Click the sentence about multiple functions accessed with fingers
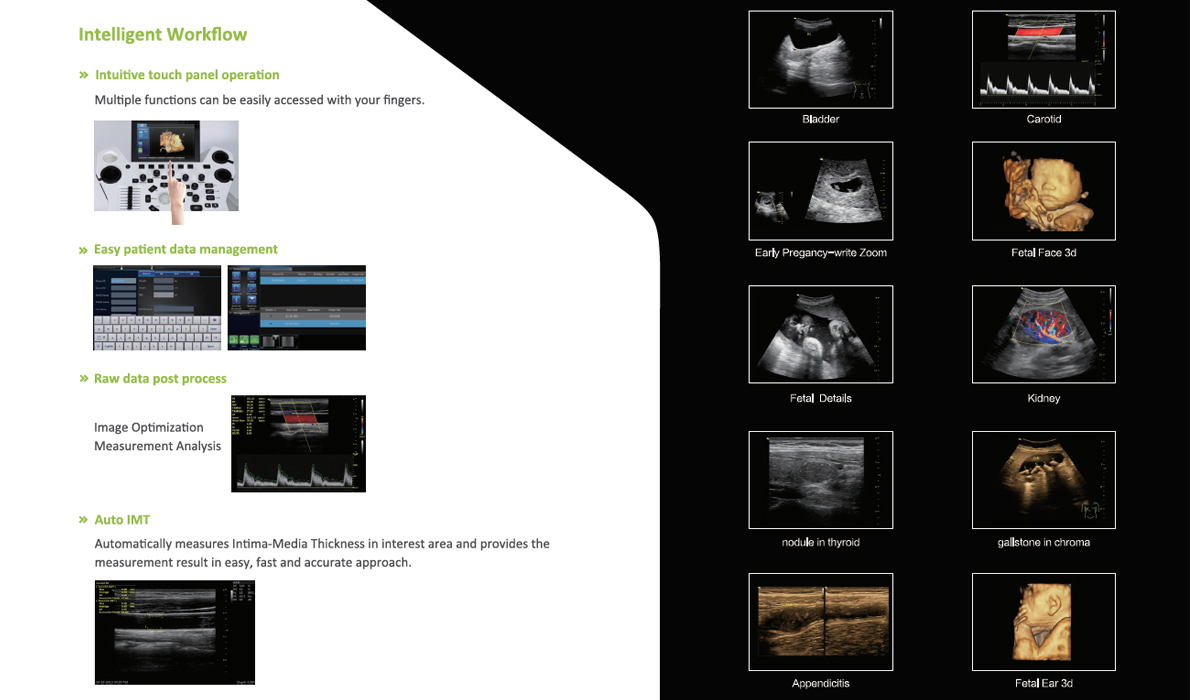The width and height of the screenshot is (1190, 700). coord(260,99)
